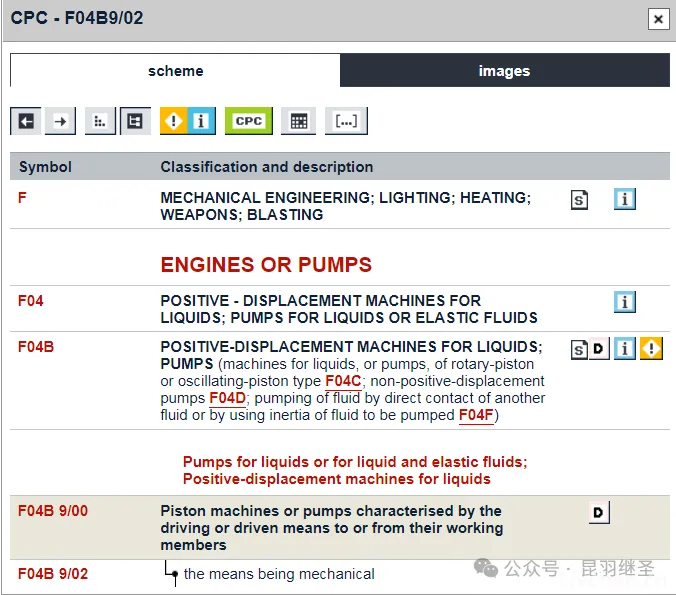Image resolution: width=676 pixels, height=595 pixels.
Task: Click the forward arrow navigation icon
Action: click(61, 121)
